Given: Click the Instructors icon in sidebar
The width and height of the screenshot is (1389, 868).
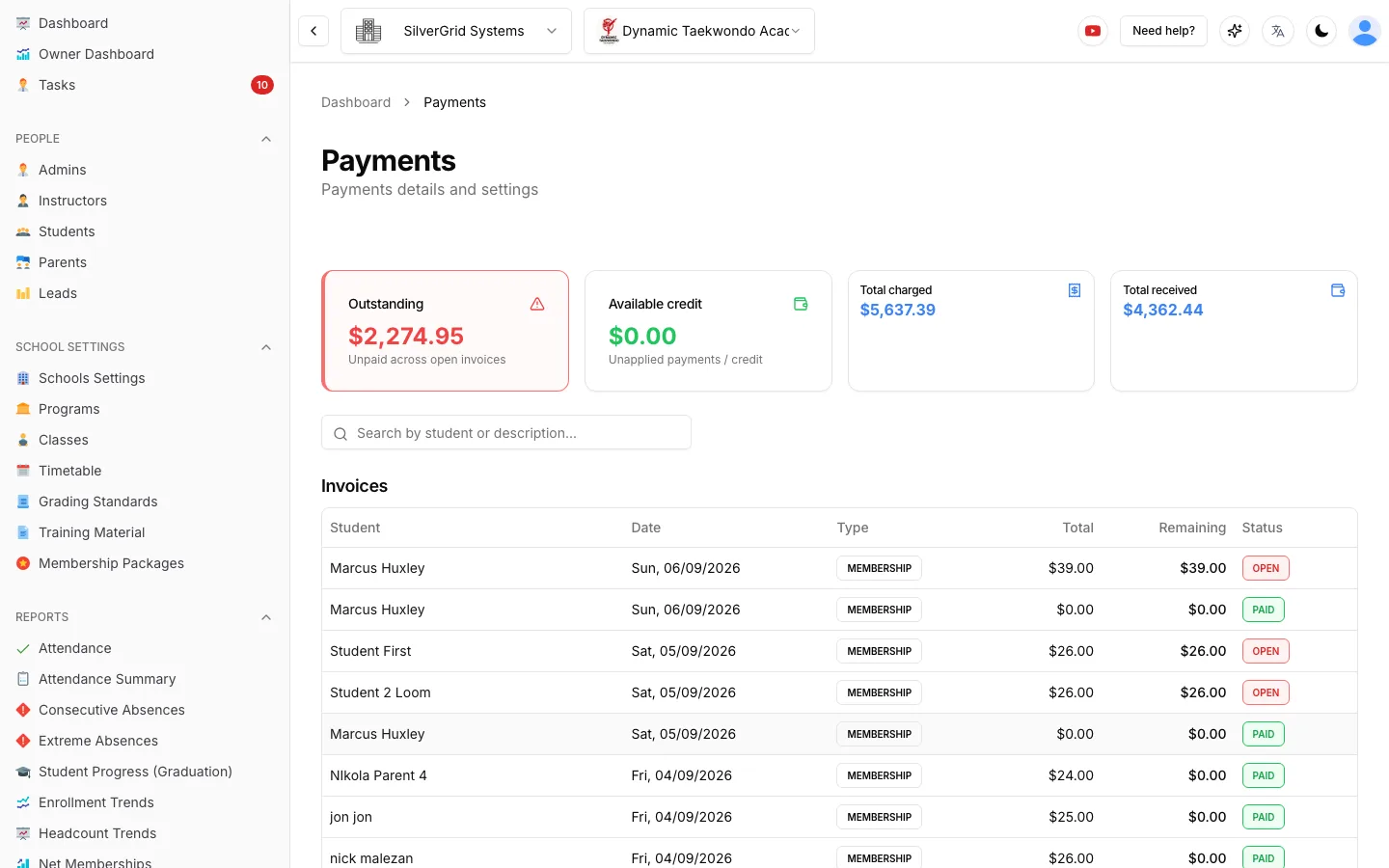Looking at the screenshot, I should (23, 201).
